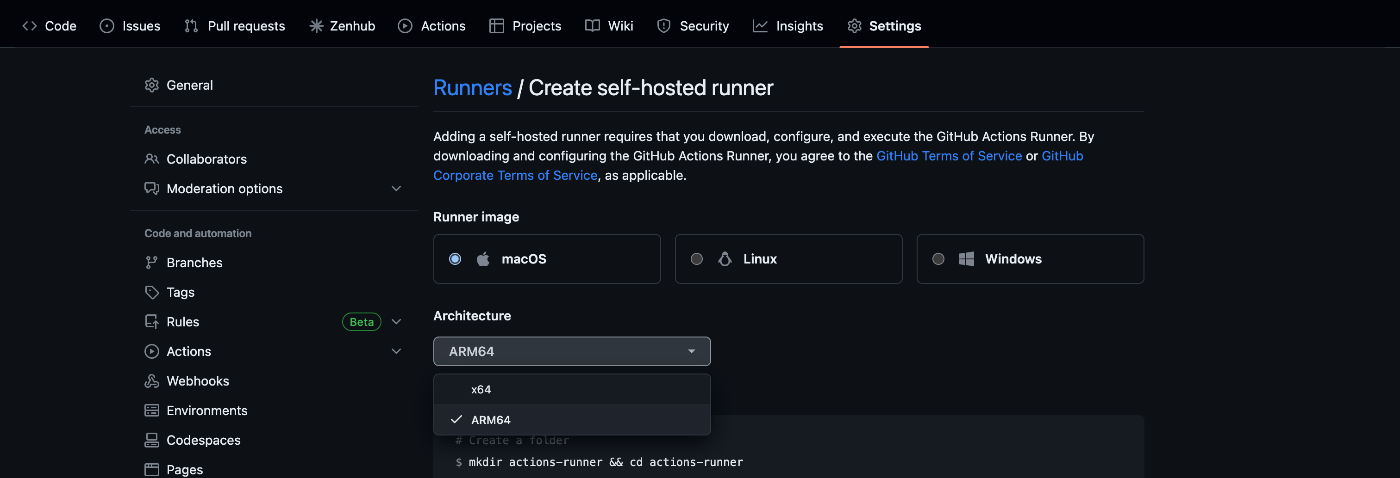Click the Rules icon in sidebar
Image resolution: width=1400 pixels, height=478 pixels.
click(152, 322)
